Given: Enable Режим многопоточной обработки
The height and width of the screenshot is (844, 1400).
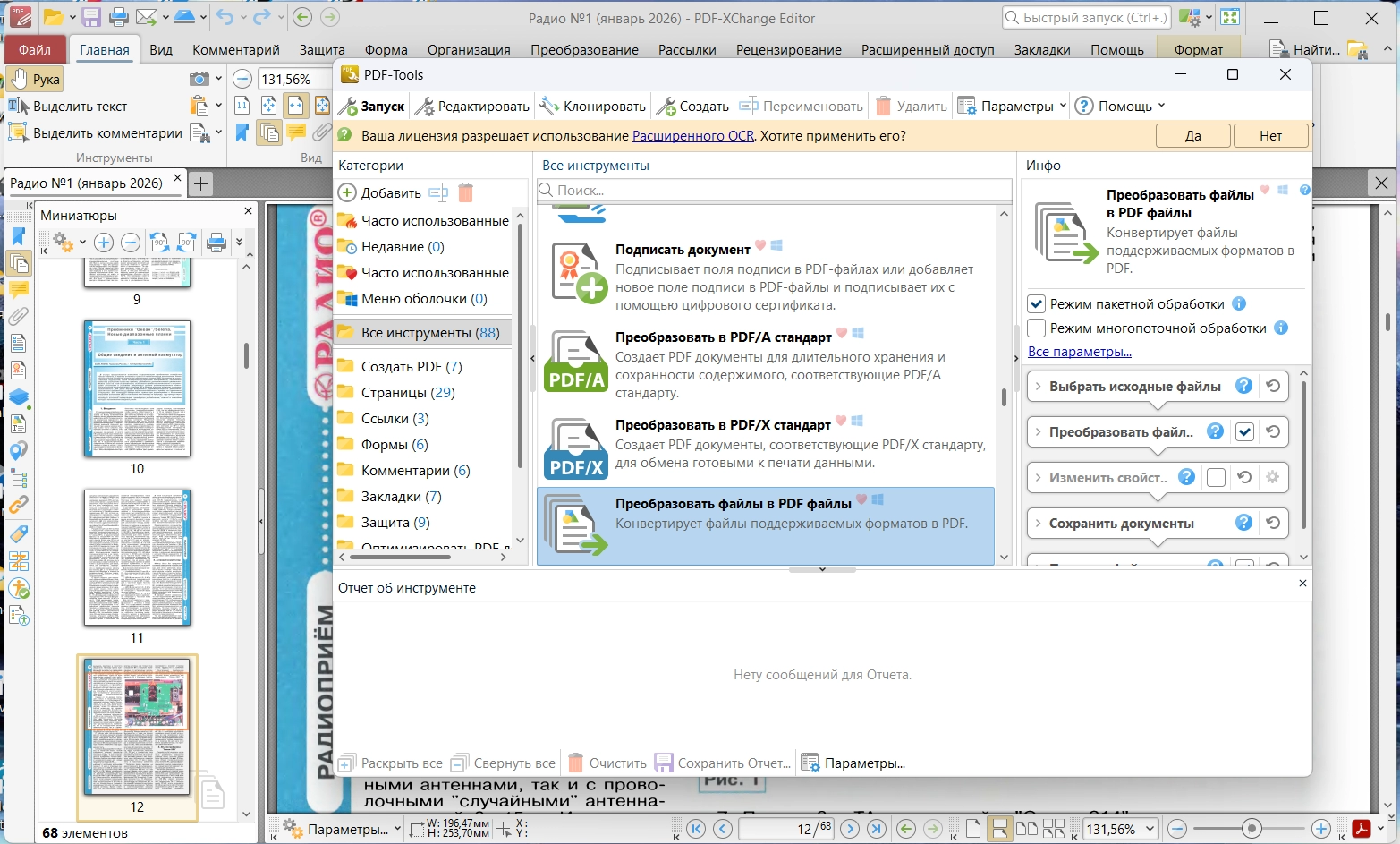Looking at the screenshot, I should coord(1037,328).
